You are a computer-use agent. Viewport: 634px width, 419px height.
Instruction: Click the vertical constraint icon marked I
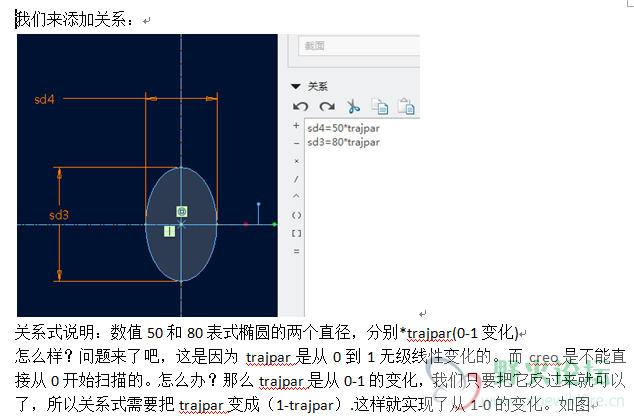(x=169, y=231)
